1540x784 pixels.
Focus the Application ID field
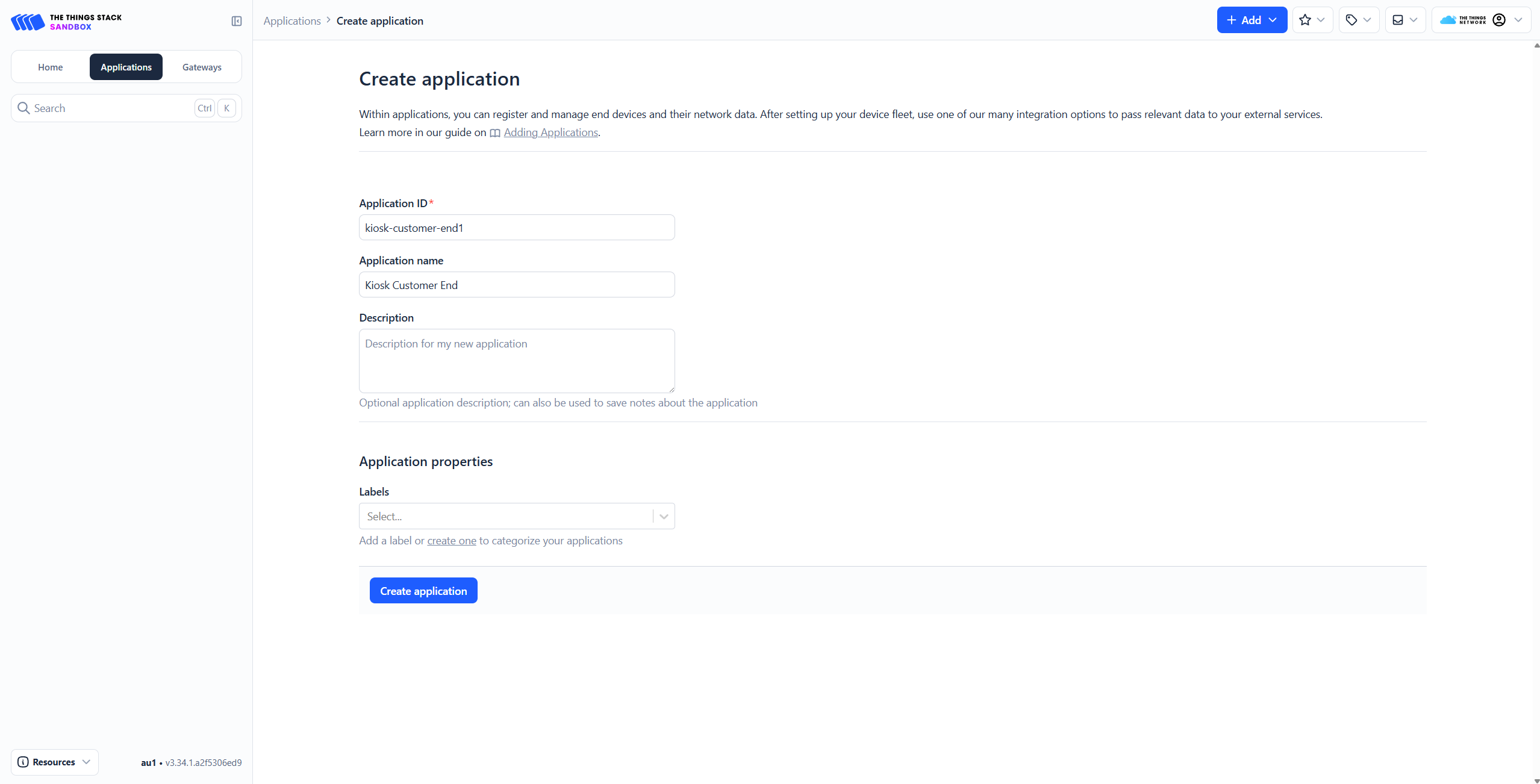tap(516, 228)
